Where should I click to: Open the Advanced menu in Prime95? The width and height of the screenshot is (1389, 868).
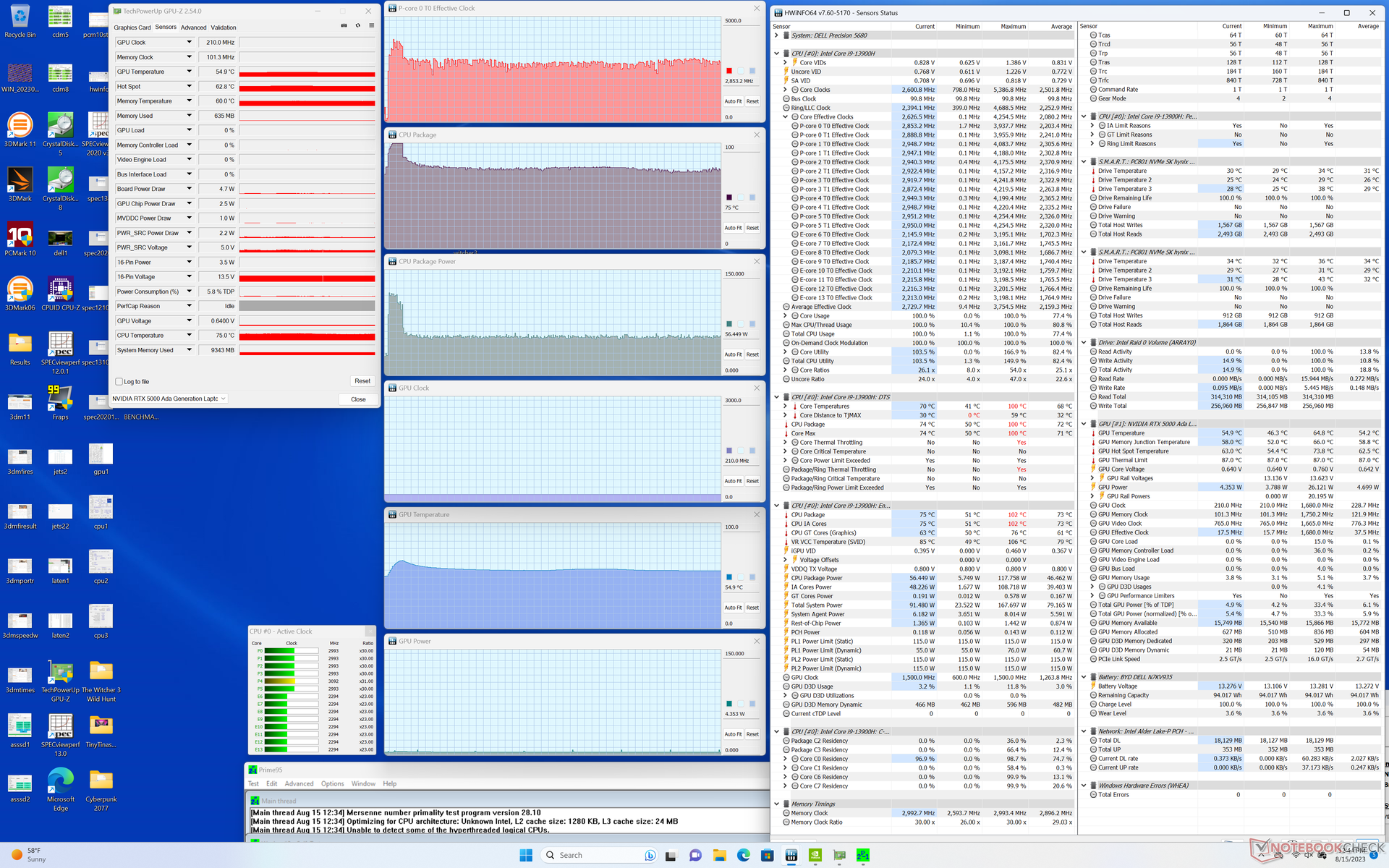(x=299, y=783)
